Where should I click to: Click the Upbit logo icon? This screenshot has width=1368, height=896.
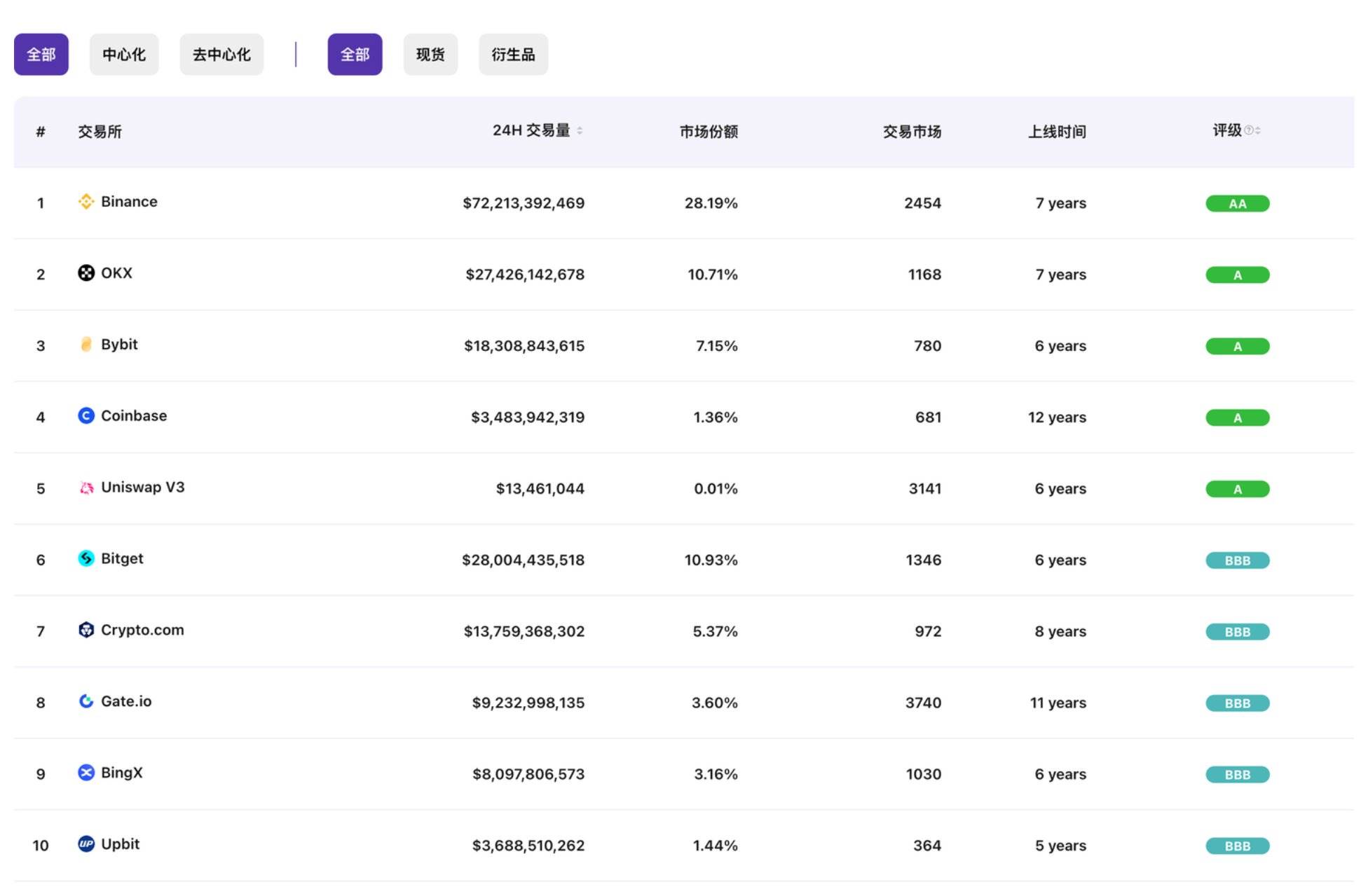(x=86, y=844)
